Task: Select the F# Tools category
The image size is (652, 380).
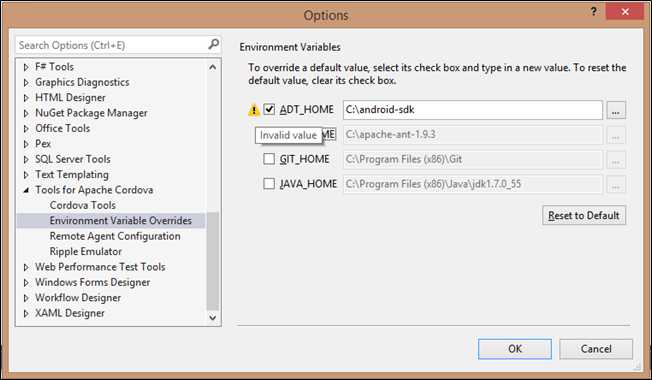Action: pyautogui.click(x=54, y=67)
